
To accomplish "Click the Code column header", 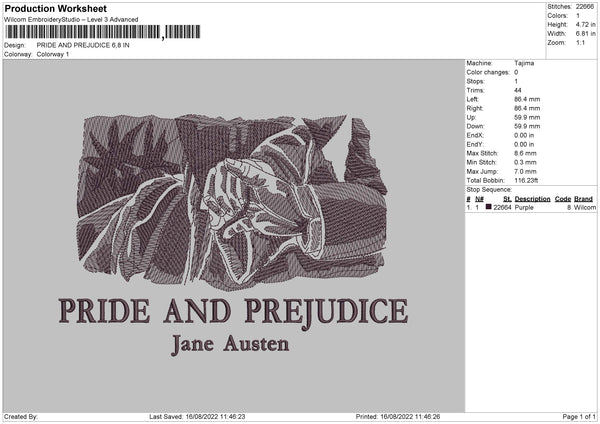I will [x=562, y=199].
